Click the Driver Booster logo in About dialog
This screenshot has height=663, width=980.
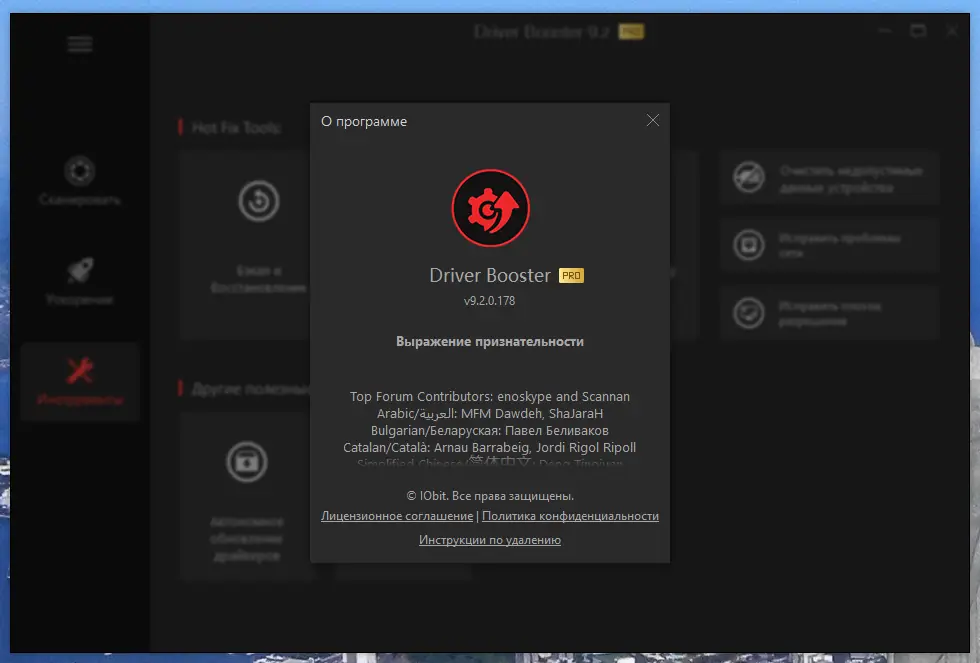[x=489, y=208]
